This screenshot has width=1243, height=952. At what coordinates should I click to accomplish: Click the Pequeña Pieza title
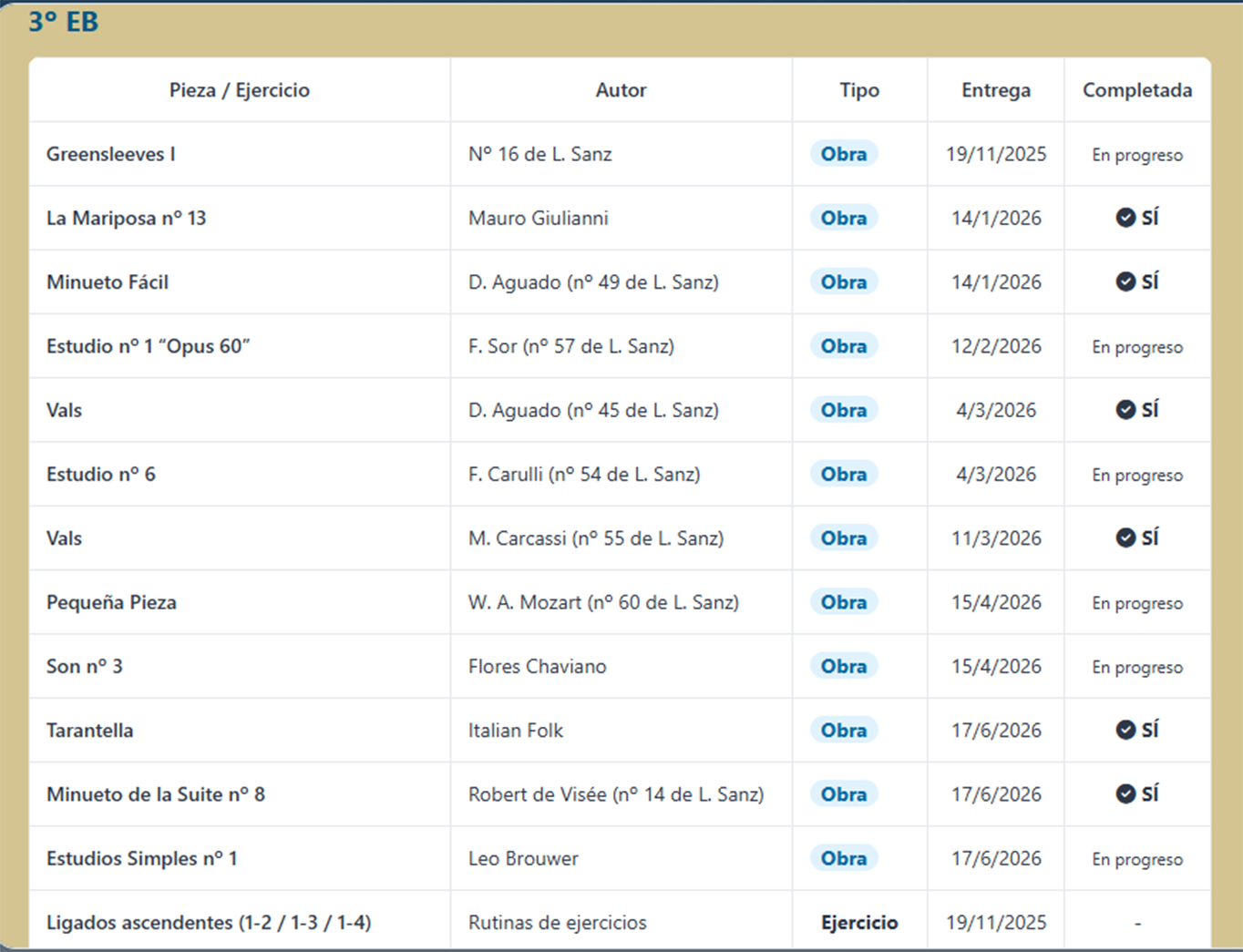[x=111, y=602]
